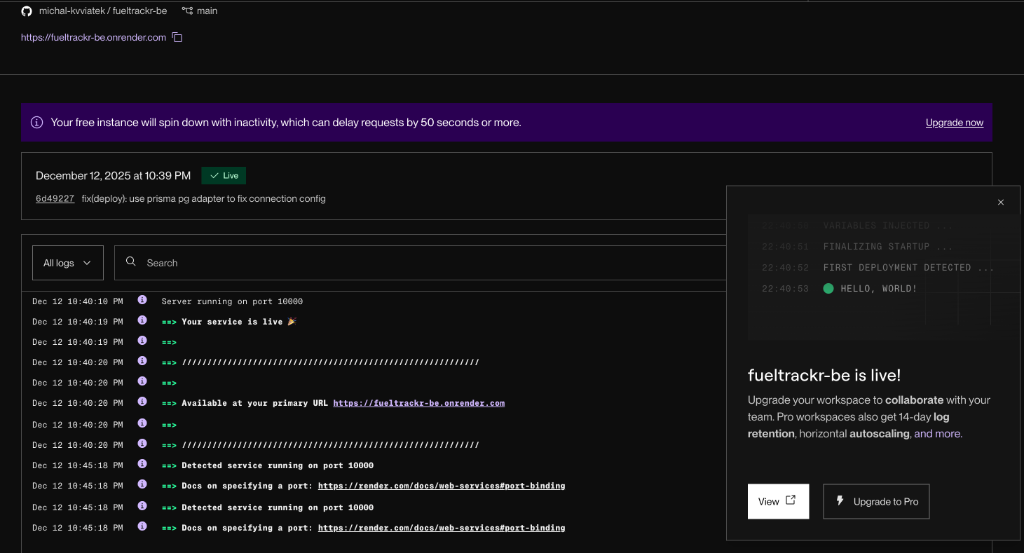Open the fueltrackr-be.onrender.com link at top
This screenshot has height=553, width=1024.
[93, 37]
